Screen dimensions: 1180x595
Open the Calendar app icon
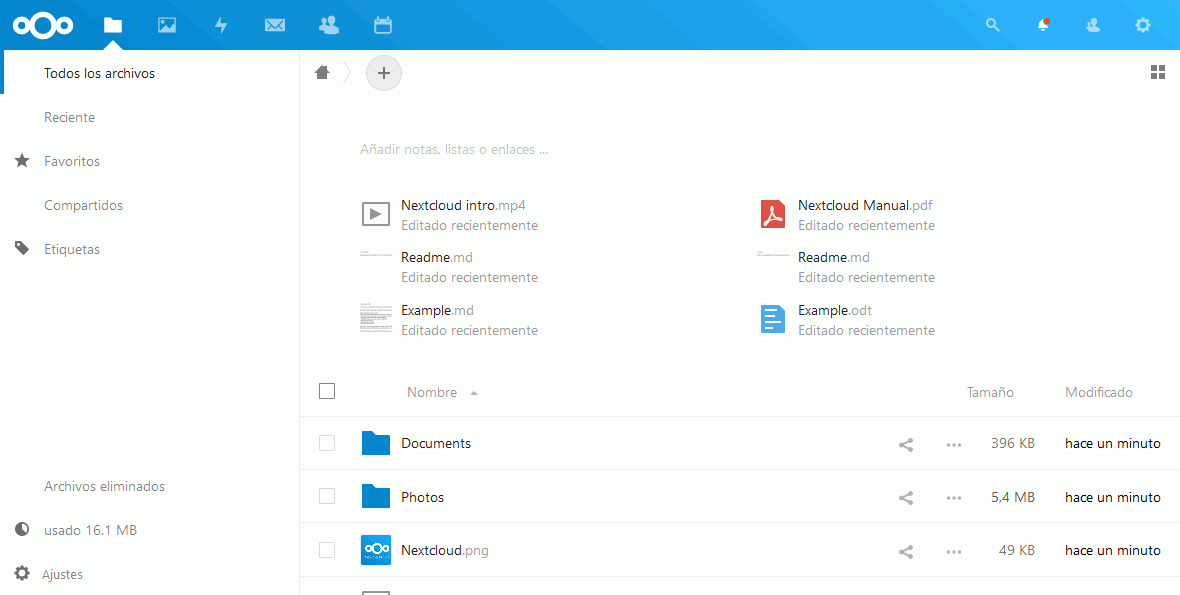pyautogui.click(x=382, y=25)
